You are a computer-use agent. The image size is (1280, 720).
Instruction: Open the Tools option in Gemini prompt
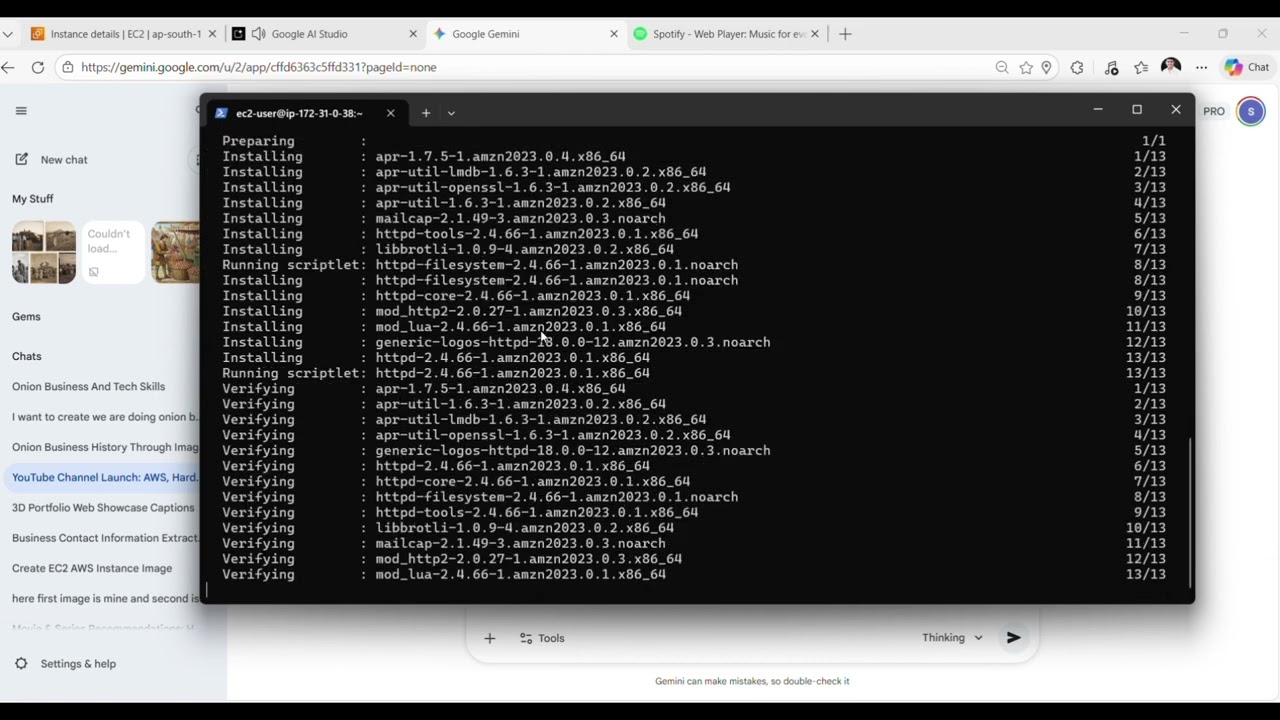tap(542, 638)
